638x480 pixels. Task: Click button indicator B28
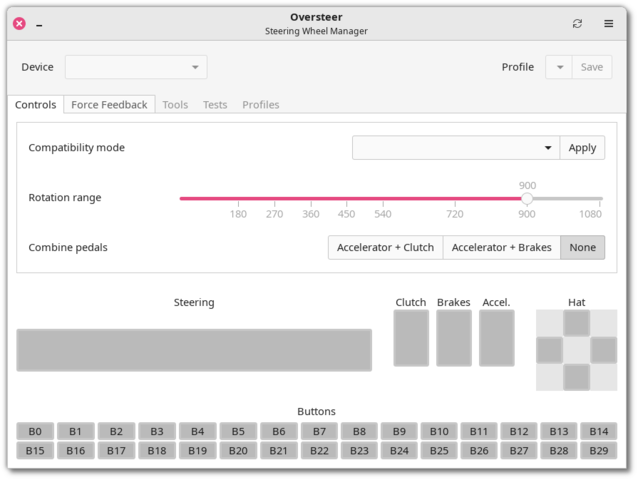point(559,451)
